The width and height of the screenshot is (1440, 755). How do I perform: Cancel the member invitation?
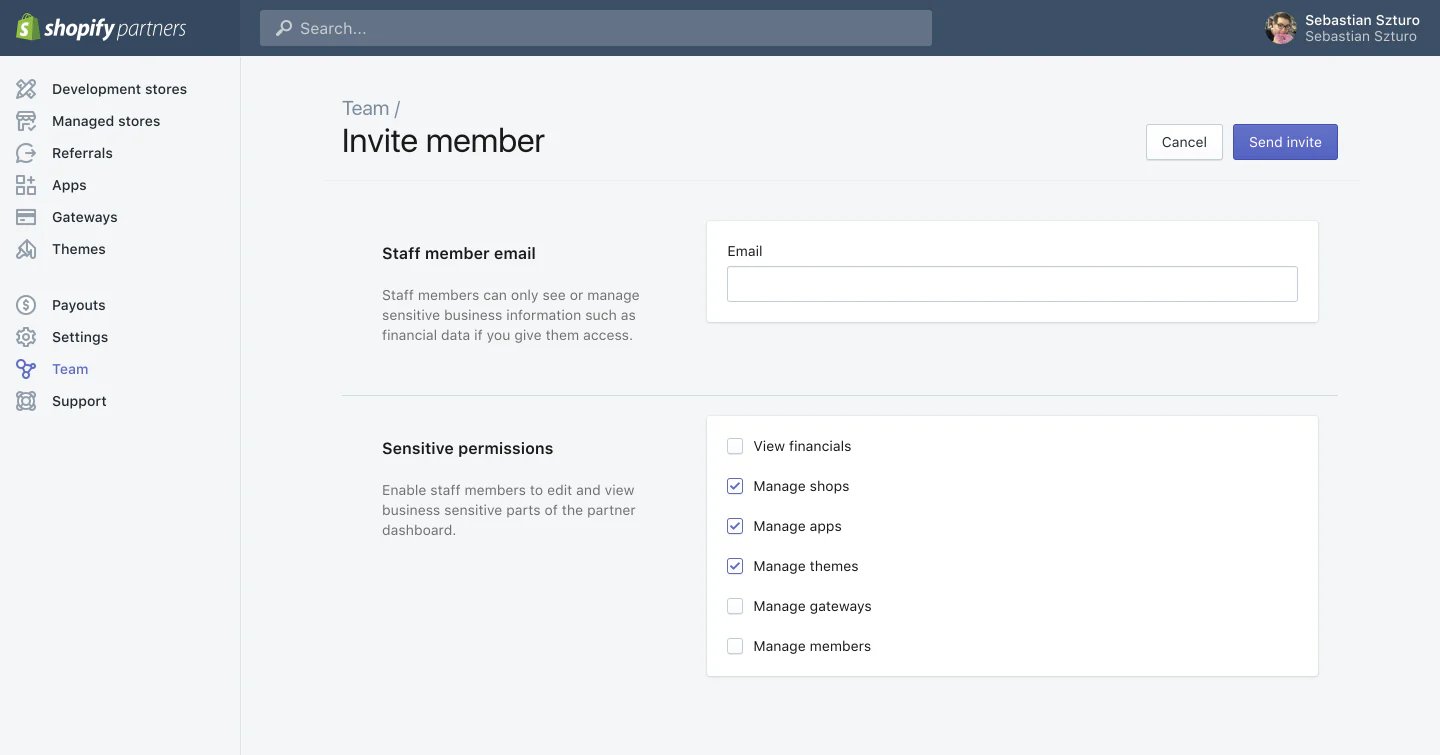[x=1184, y=142]
